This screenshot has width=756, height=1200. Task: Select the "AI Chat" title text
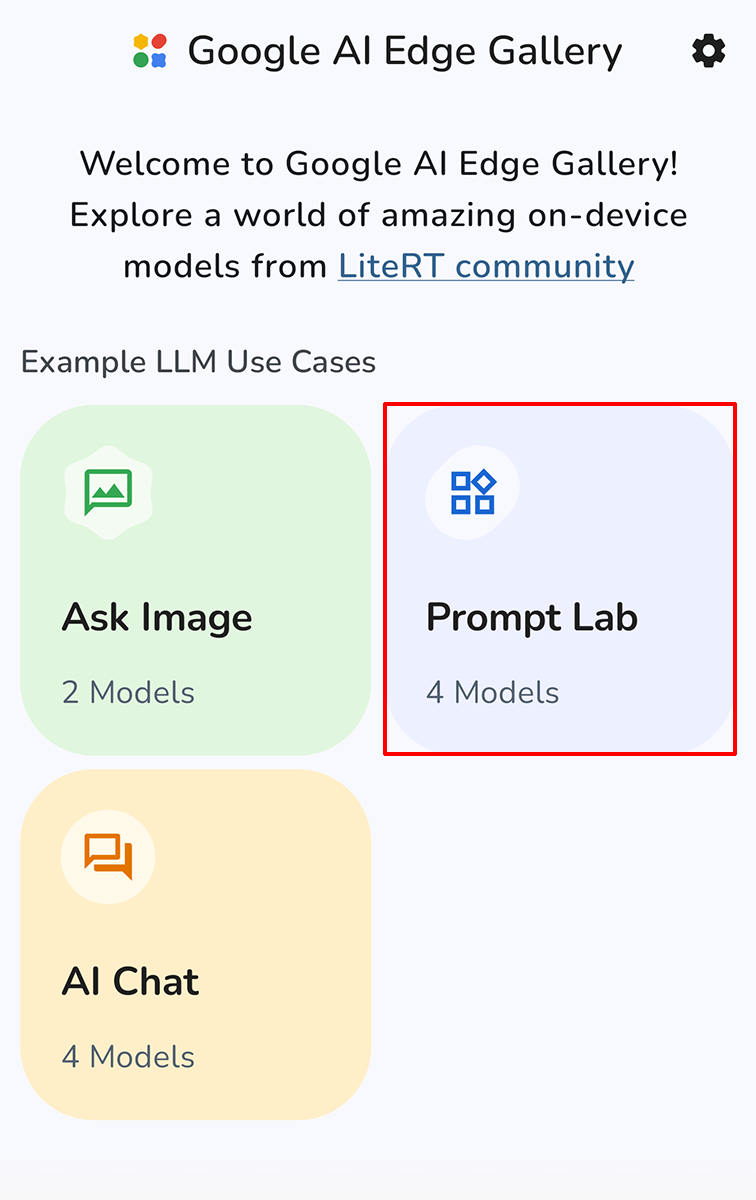[131, 982]
